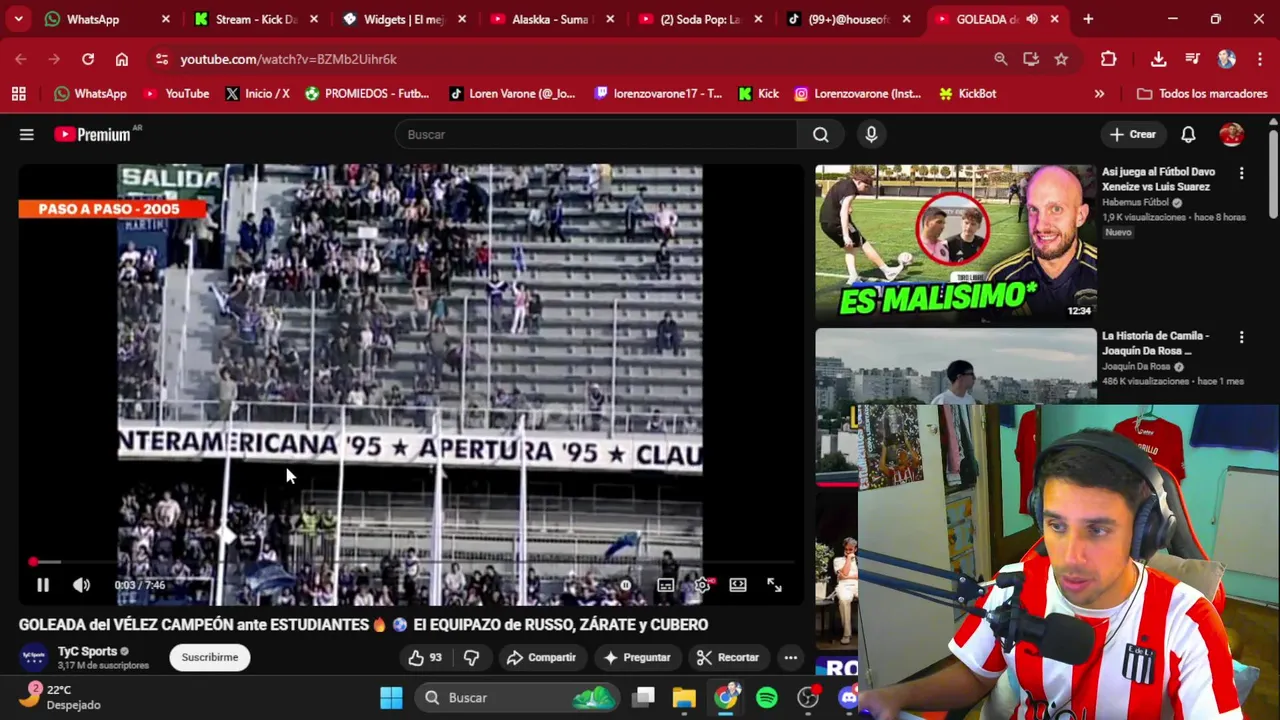Click the YouTube search magnifier button
The image size is (1280, 720).
pos(820,134)
